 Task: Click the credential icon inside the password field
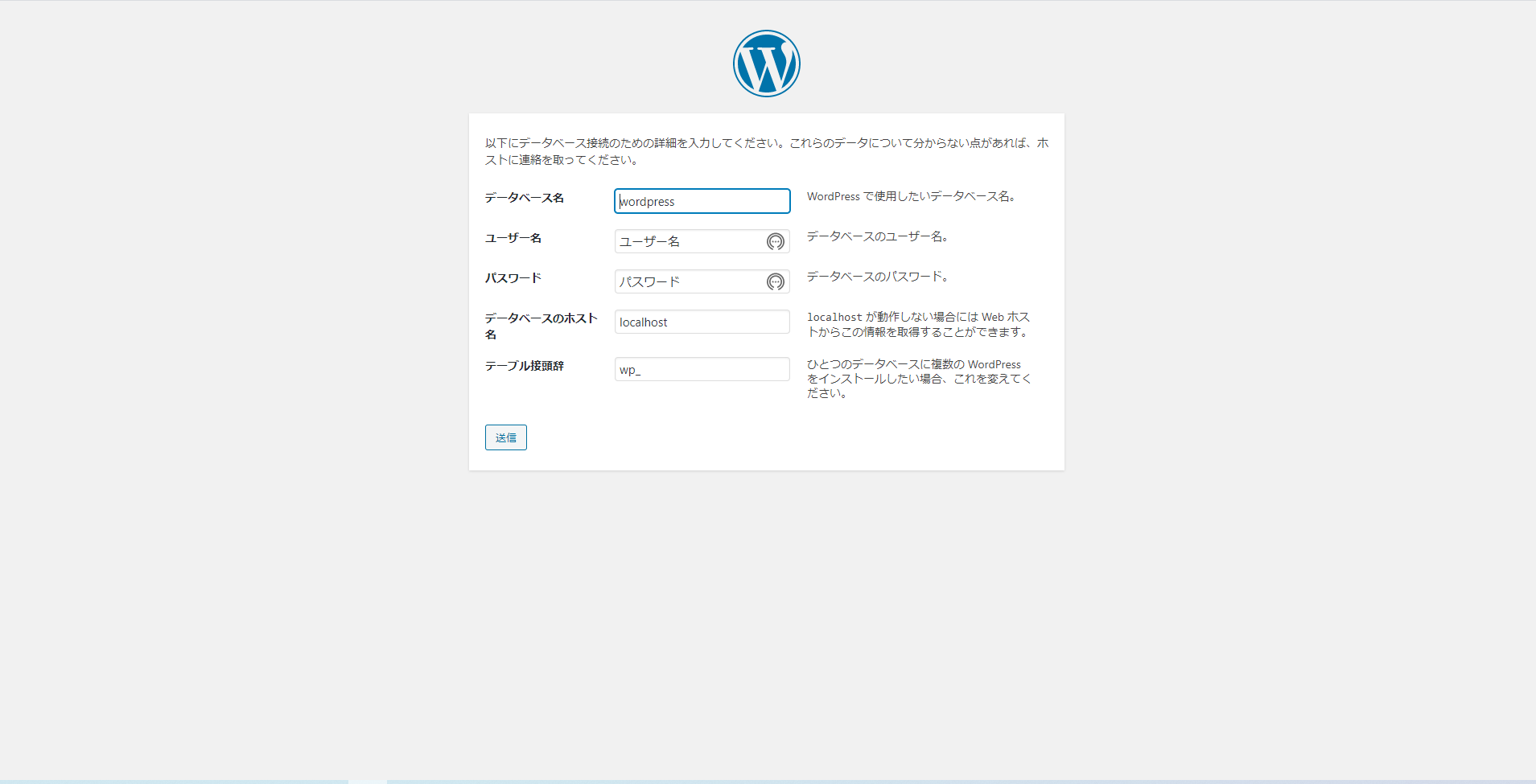(774, 281)
